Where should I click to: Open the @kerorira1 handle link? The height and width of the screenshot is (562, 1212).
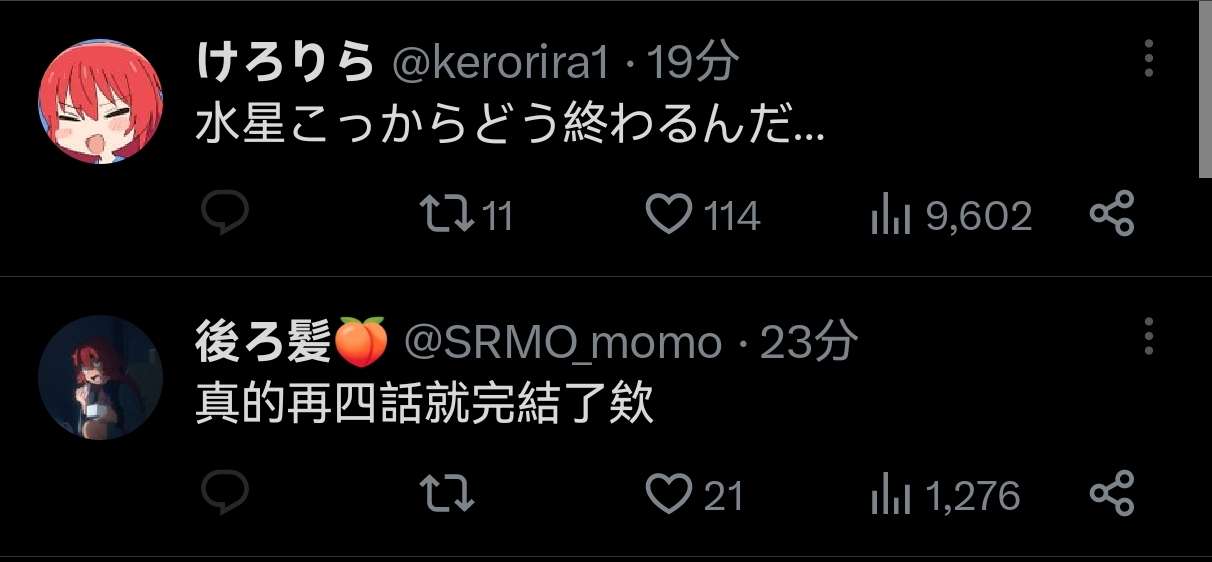click(501, 65)
